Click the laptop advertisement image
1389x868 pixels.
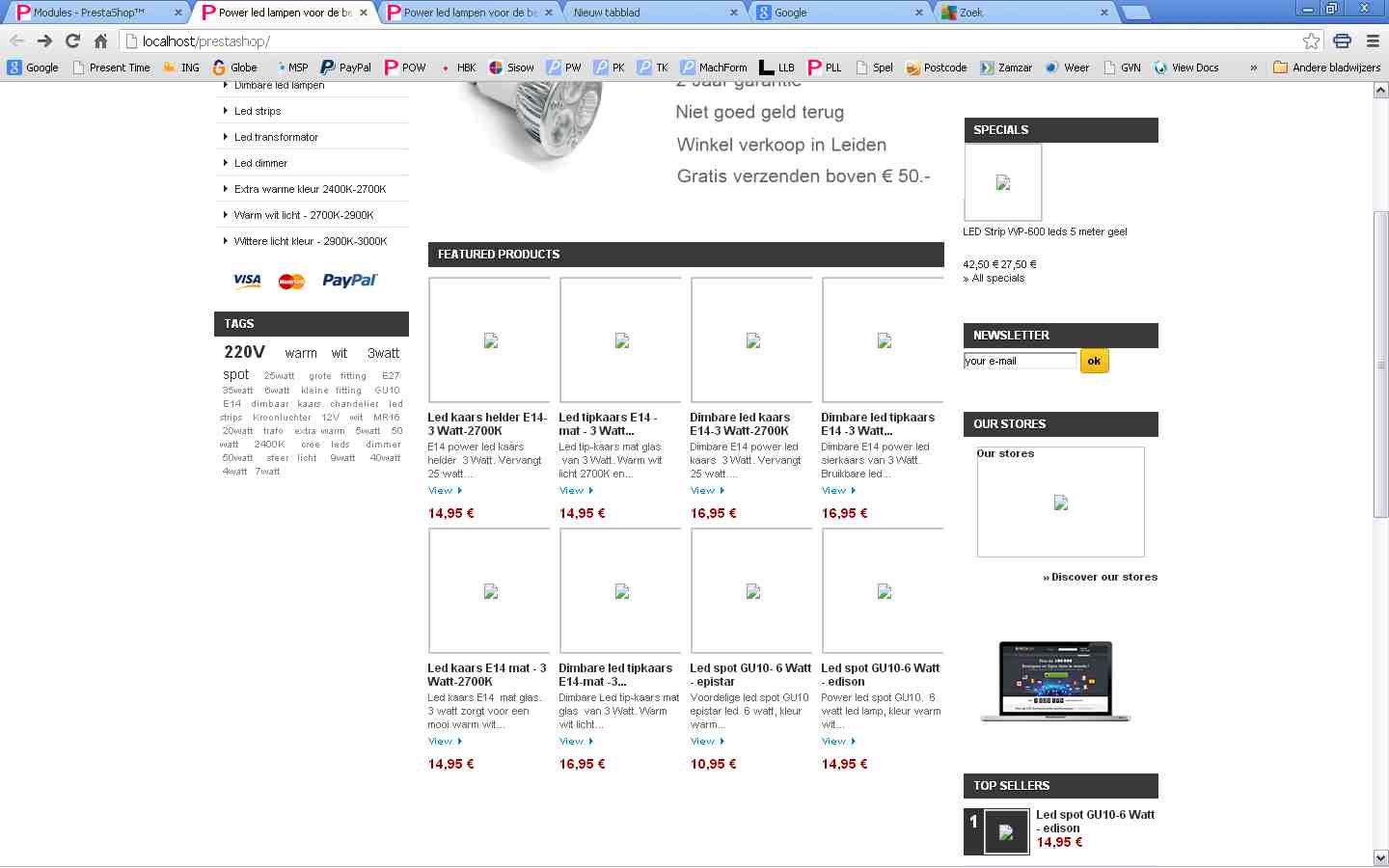click(1055, 682)
